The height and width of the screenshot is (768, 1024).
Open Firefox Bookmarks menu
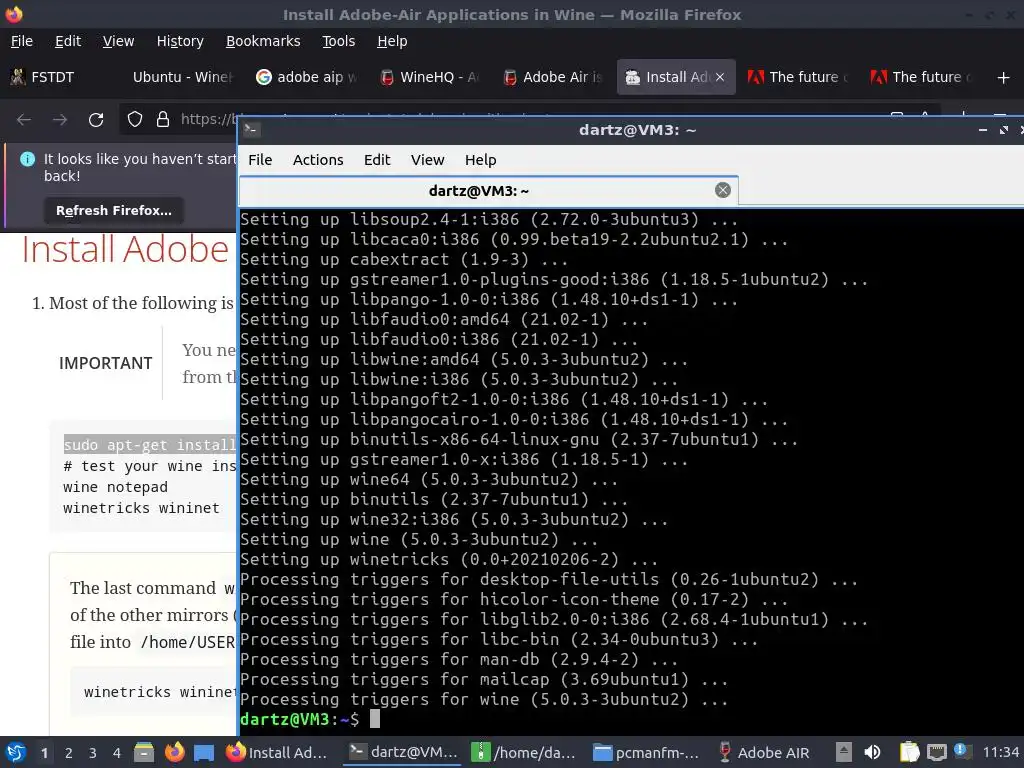[x=263, y=41]
